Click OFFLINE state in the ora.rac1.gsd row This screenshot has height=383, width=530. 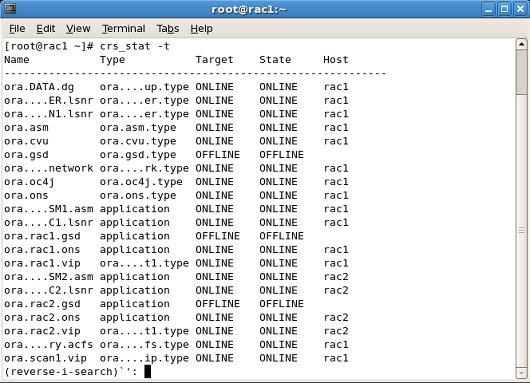[282, 236]
